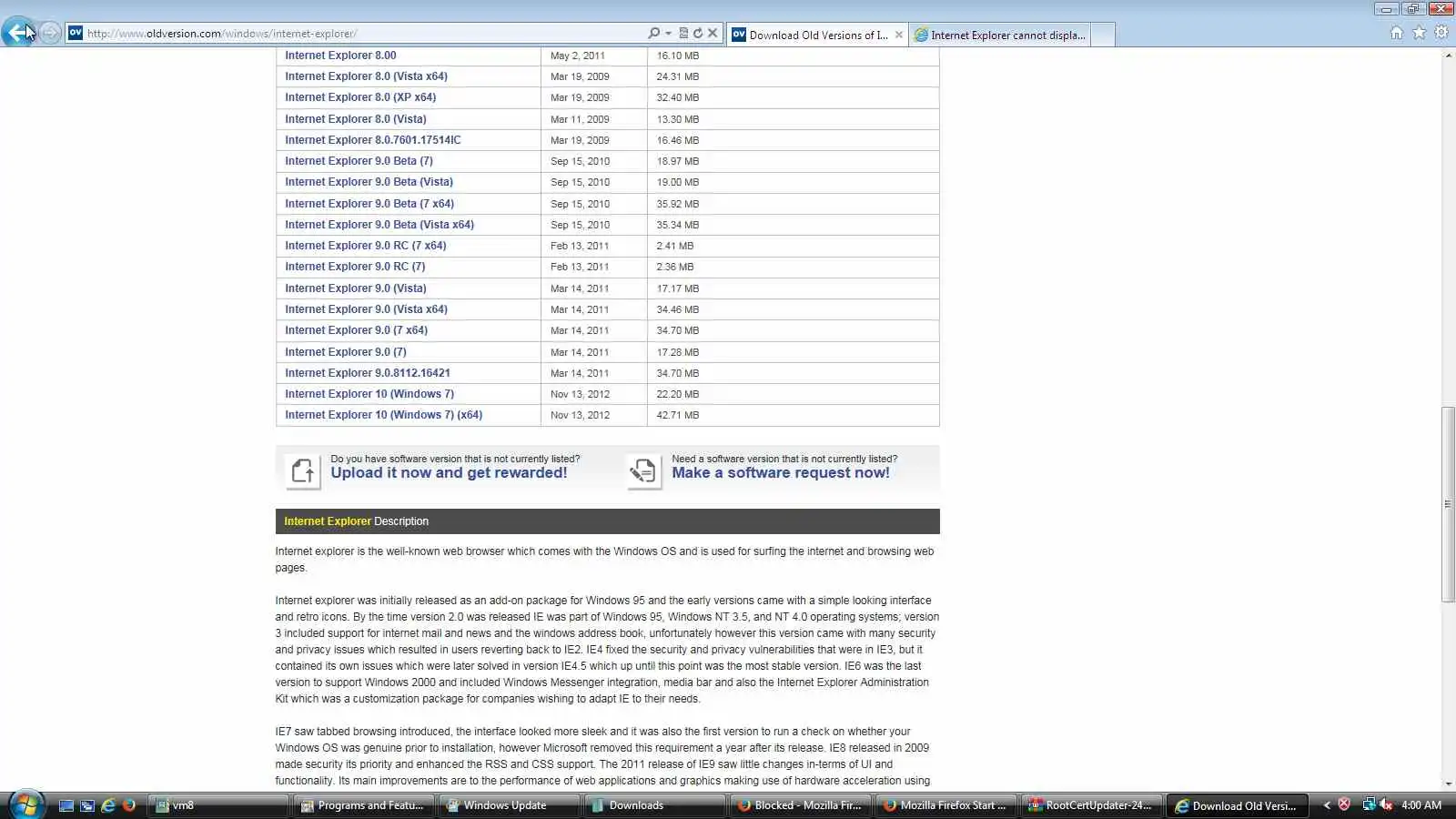Switch to Windows Update taskbar window
The image size is (1456, 819).
[509, 805]
